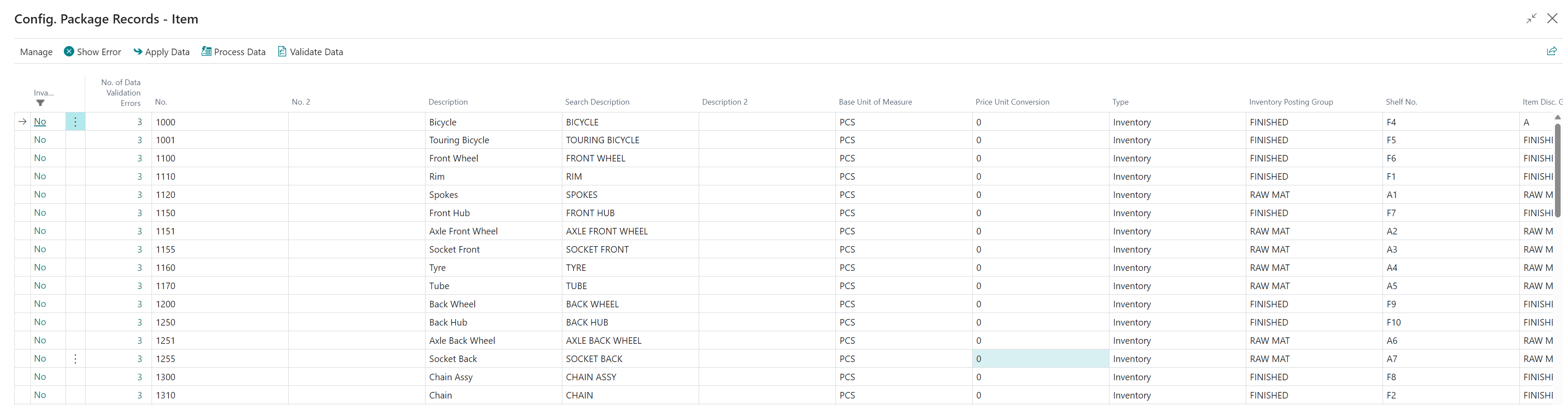
Task: Select Price Unit Conversion cell for Socket Back
Action: point(1040,359)
